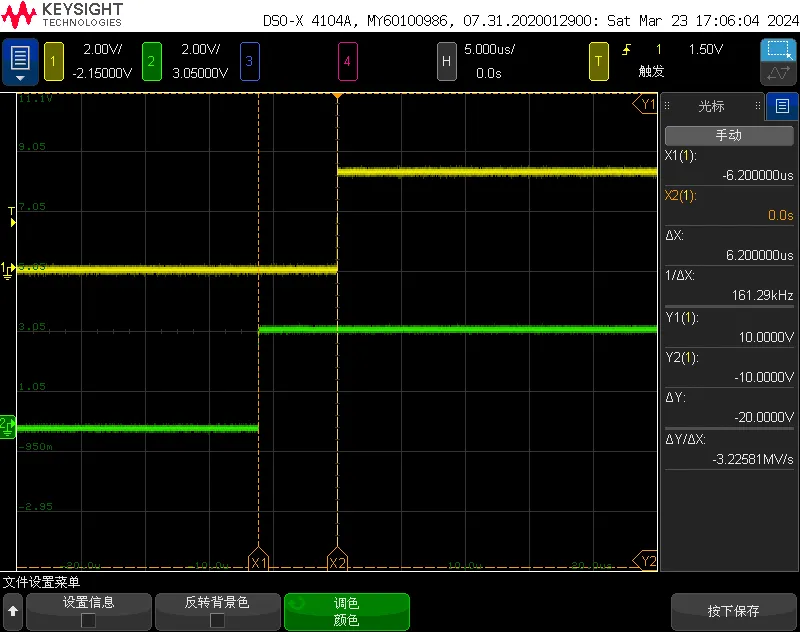This screenshot has width=800, height=632.
Task: Toggle the 反转背景色 checkbox
Action: pyautogui.click(x=217, y=611)
